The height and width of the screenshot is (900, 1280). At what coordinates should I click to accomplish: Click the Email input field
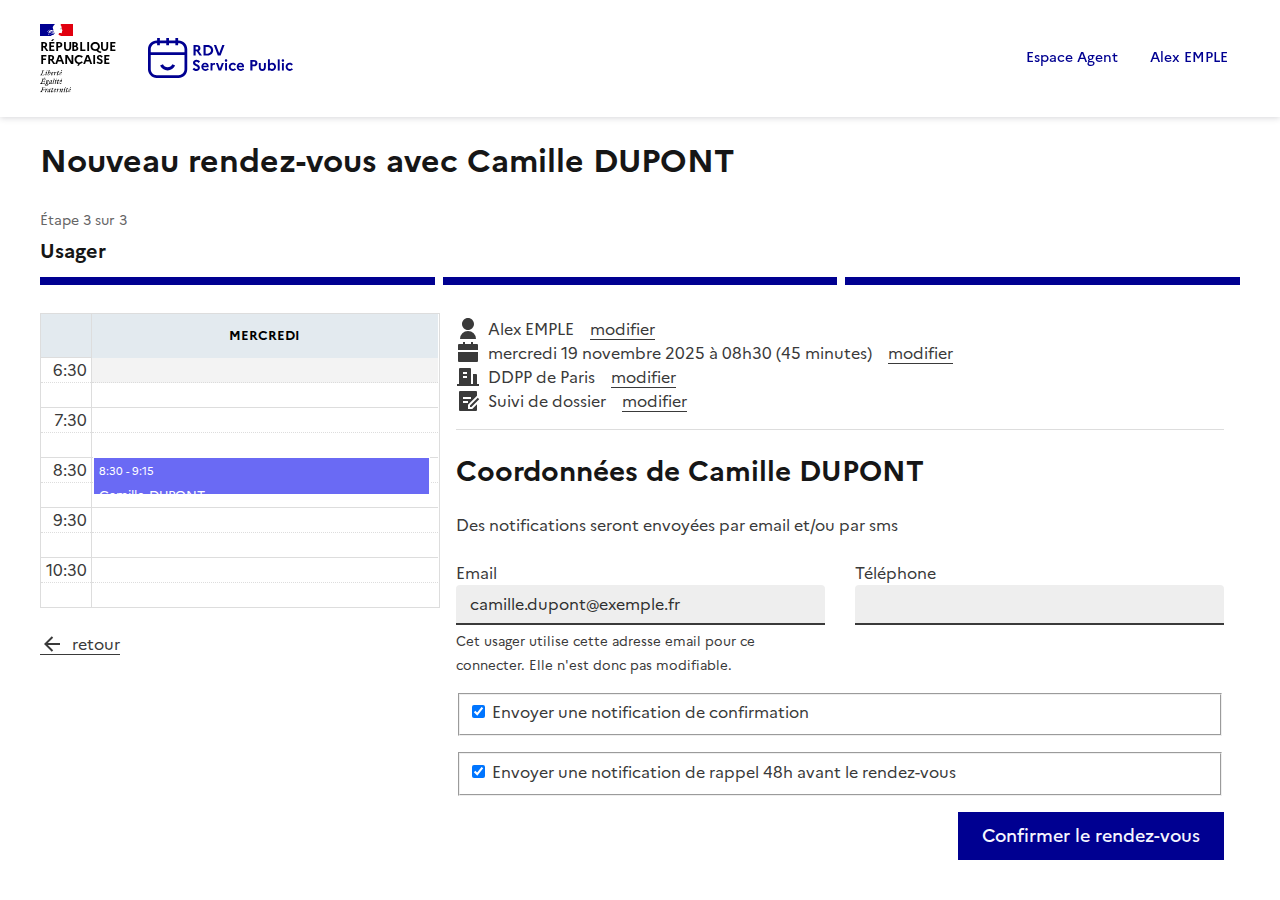(640, 604)
